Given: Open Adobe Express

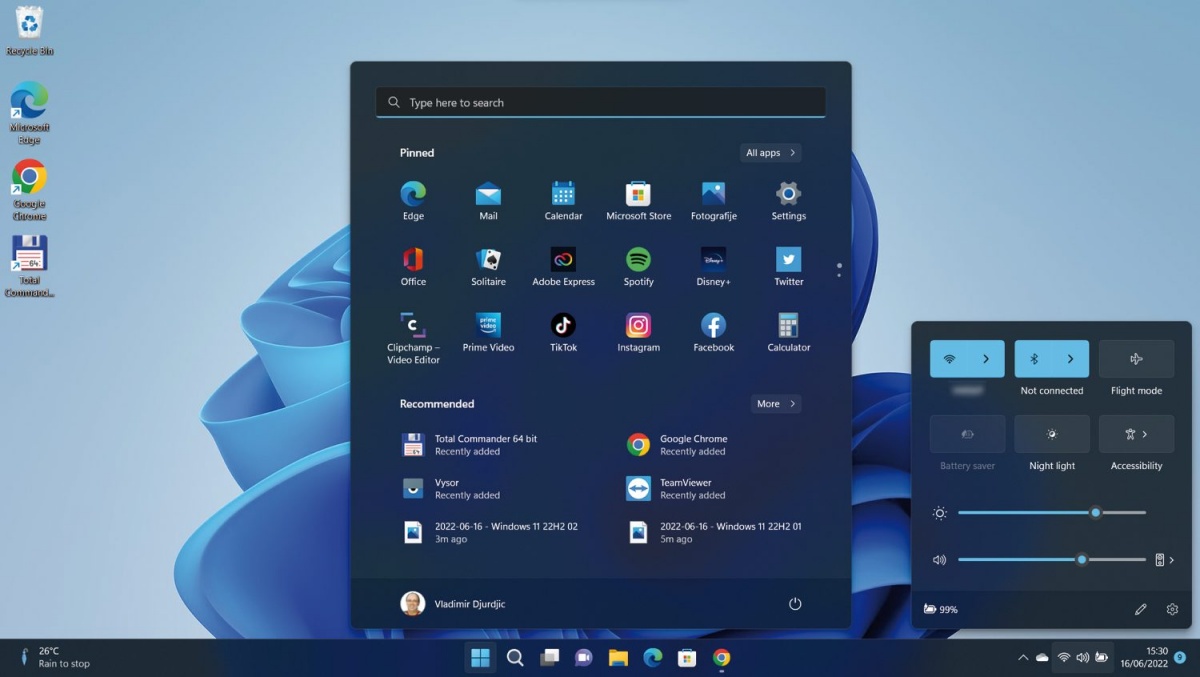Looking at the screenshot, I should [563, 267].
